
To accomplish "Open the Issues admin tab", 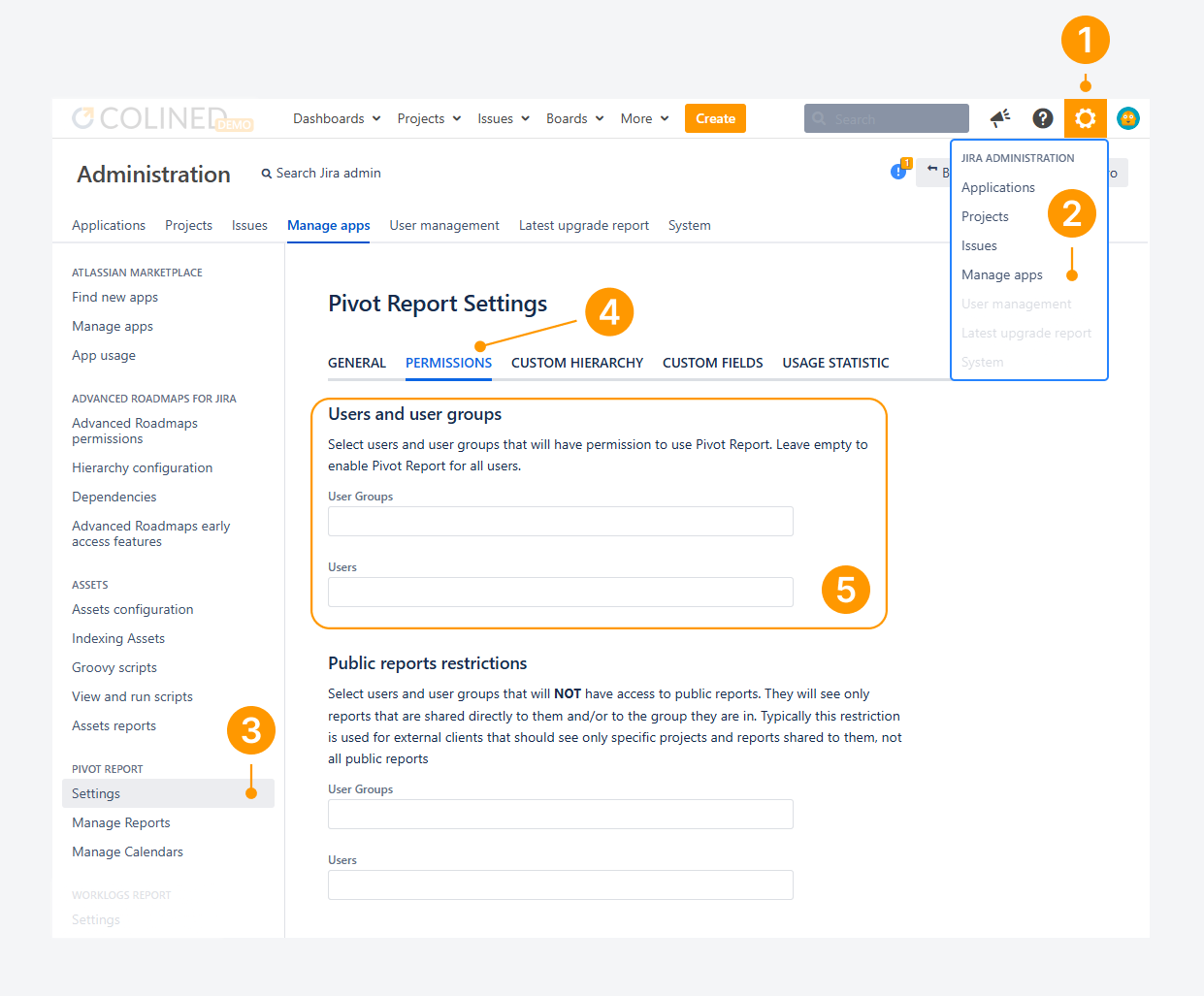I will pyautogui.click(x=249, y=225).
